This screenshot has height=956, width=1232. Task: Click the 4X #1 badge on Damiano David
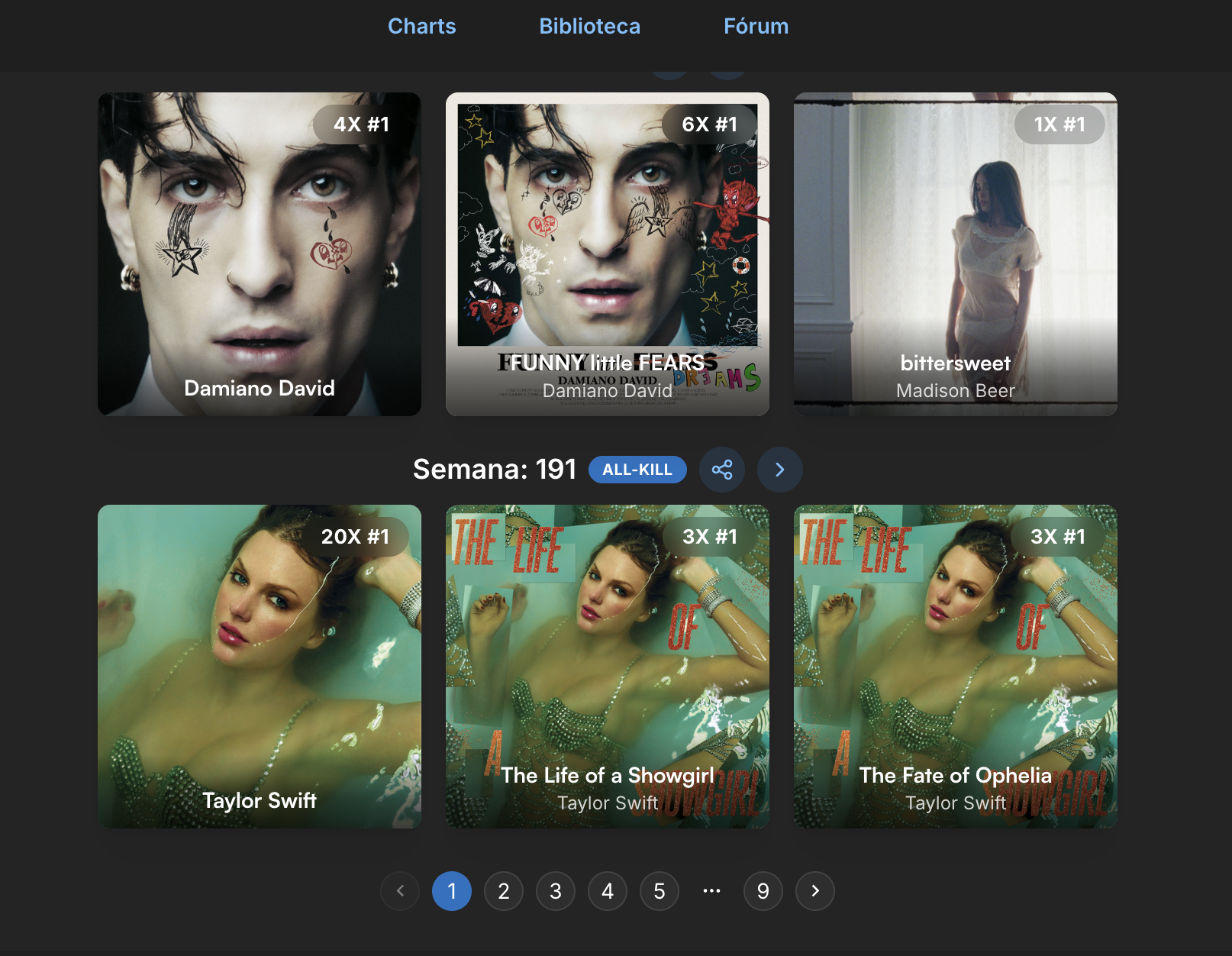pos(362,124)
